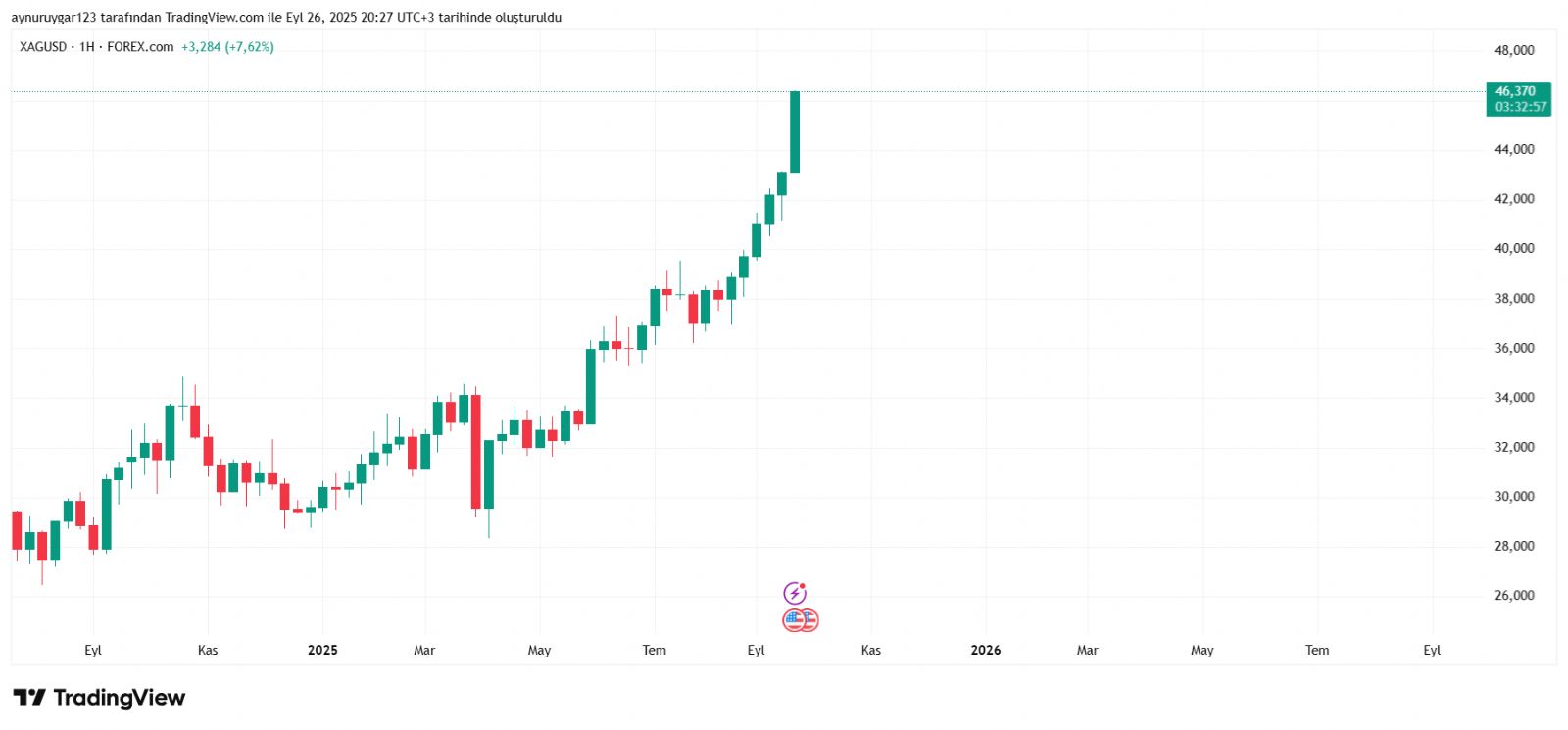Click the TradingView logo at bottom left
Image resolution: width=1568 pixels, height=730 pixels.
click(x=99, y=698)
